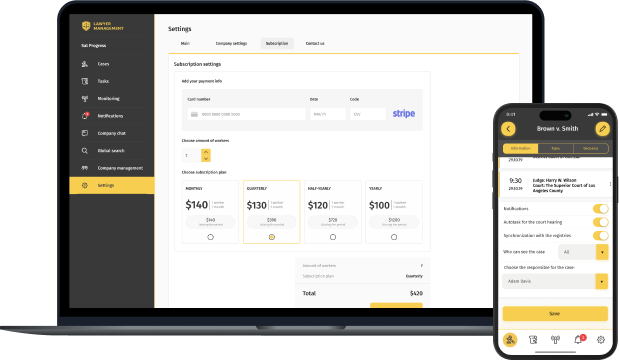
Task: Select the Monthly $140 plan radio
Action: point(210,237)
